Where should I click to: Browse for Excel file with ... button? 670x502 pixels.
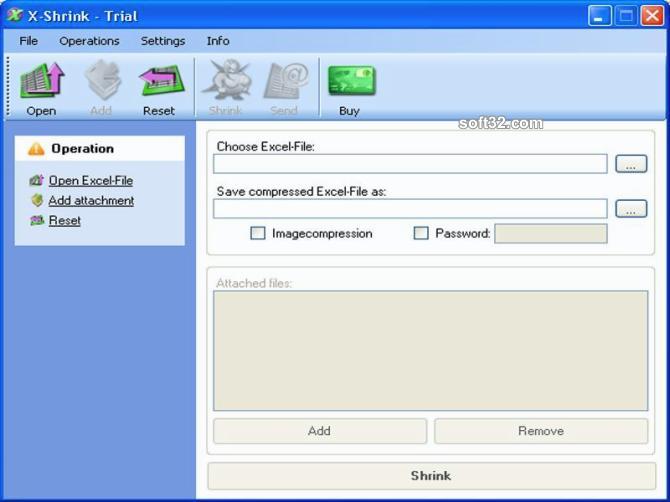pyautogui.click(x=631, y=164)
